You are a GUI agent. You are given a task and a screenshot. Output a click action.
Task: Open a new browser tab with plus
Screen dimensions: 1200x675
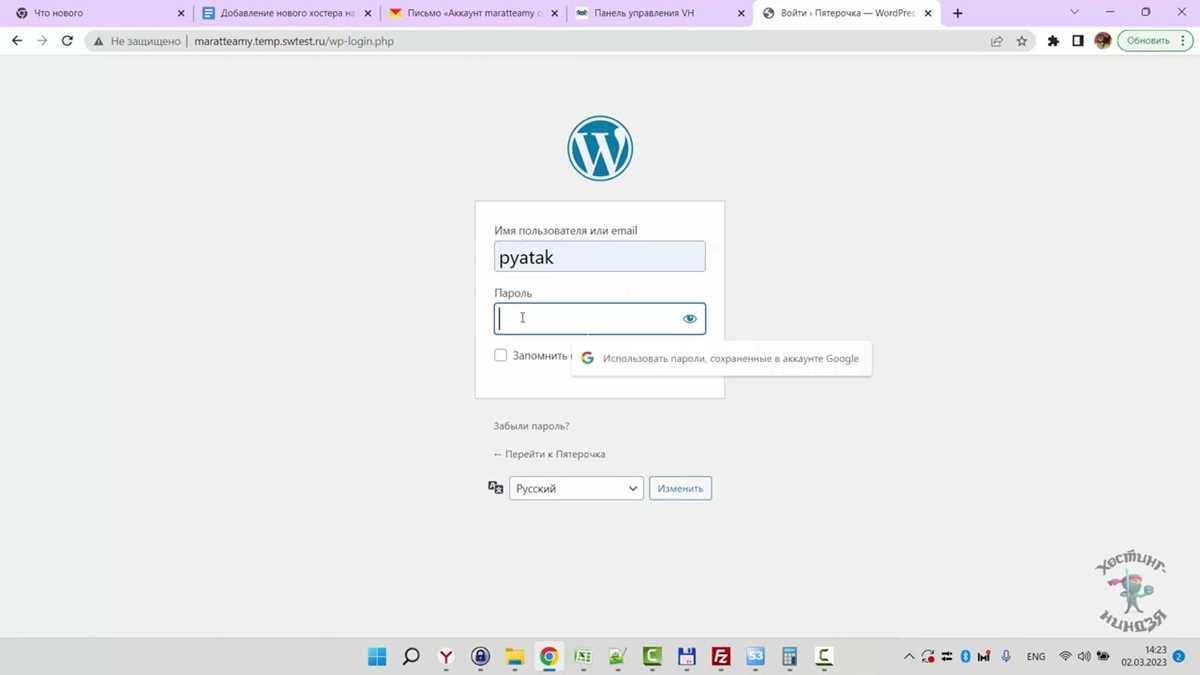958,13
